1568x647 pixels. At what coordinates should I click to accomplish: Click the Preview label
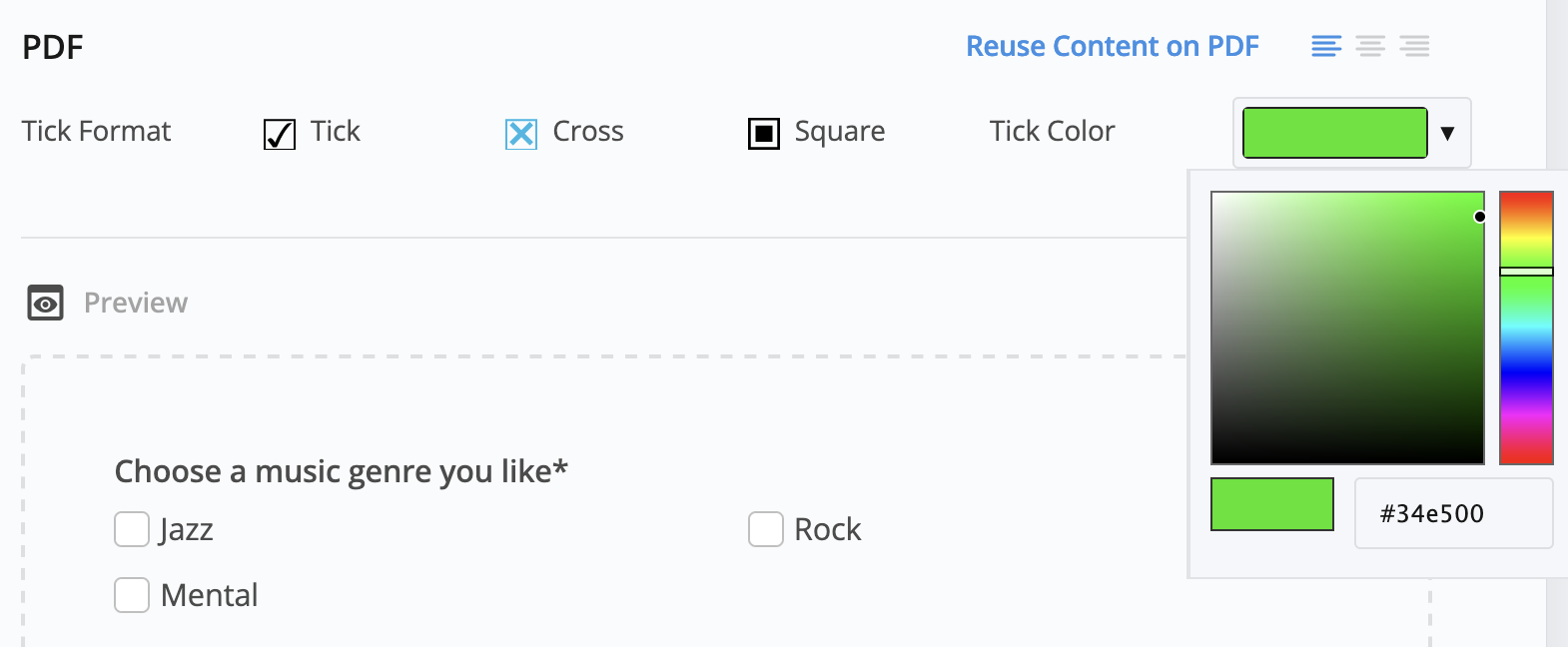pos(136,303)
